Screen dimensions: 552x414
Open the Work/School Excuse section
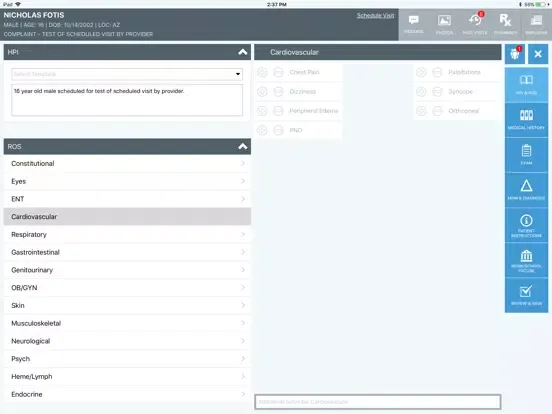(x=526, y=260)
